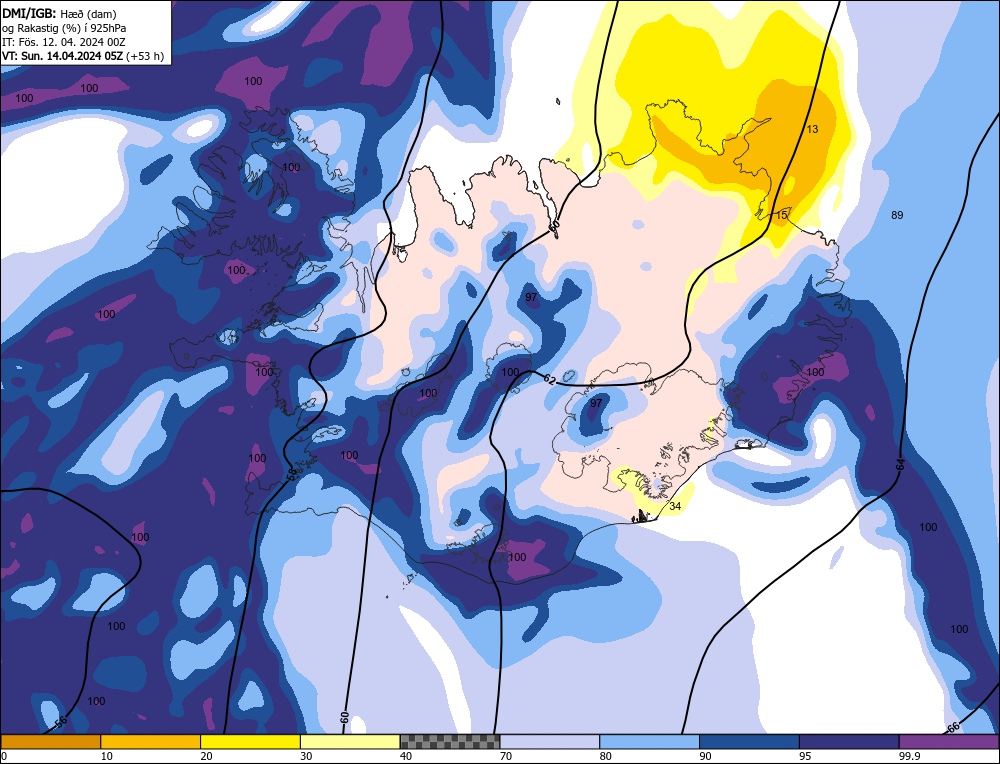Click the legend tick label 99.9
1000x764 pixels.
pos(908,756)
